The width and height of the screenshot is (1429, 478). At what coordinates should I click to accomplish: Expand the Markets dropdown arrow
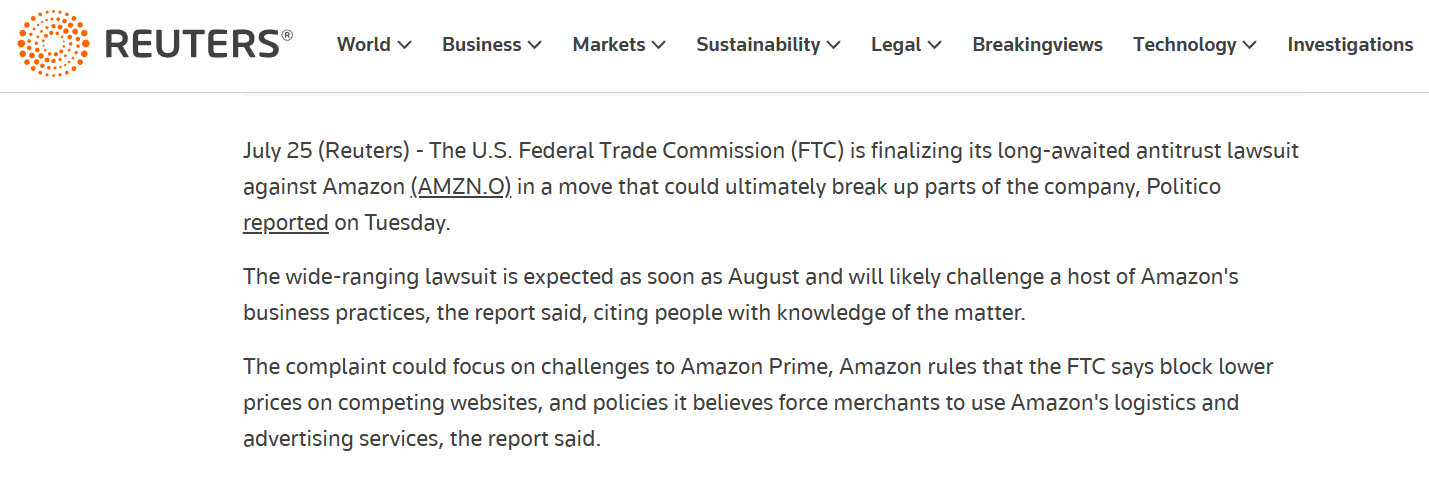tap(659, 45)
